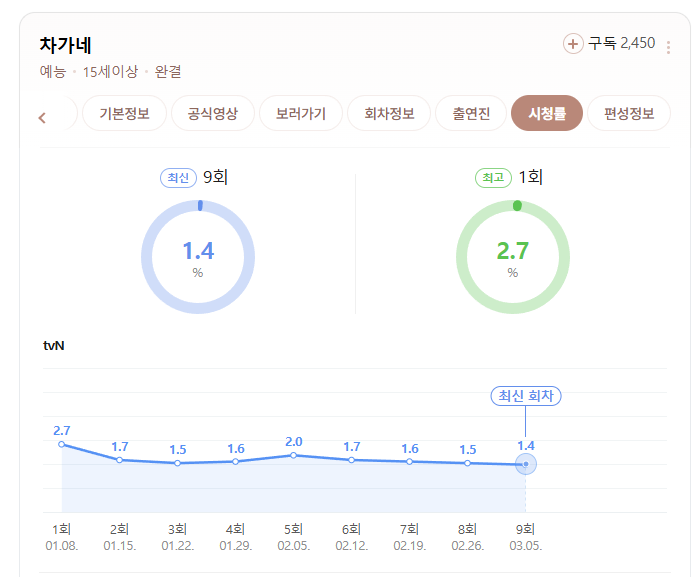Click the 7회 02.19. axis label
The image size is (699, 577).
(x=410, y=537)
